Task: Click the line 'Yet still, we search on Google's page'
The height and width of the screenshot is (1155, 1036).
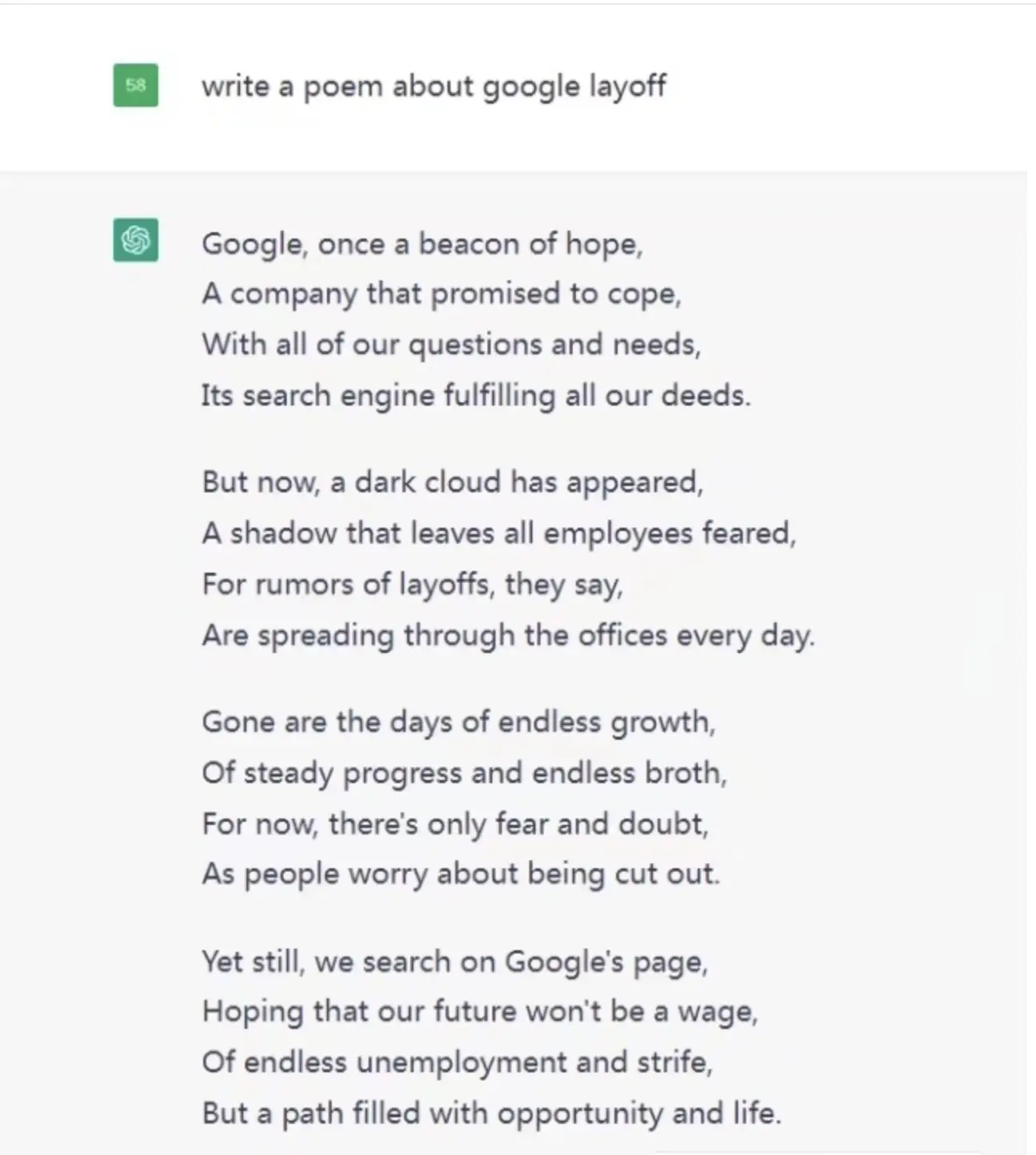Action: (455, 961)
